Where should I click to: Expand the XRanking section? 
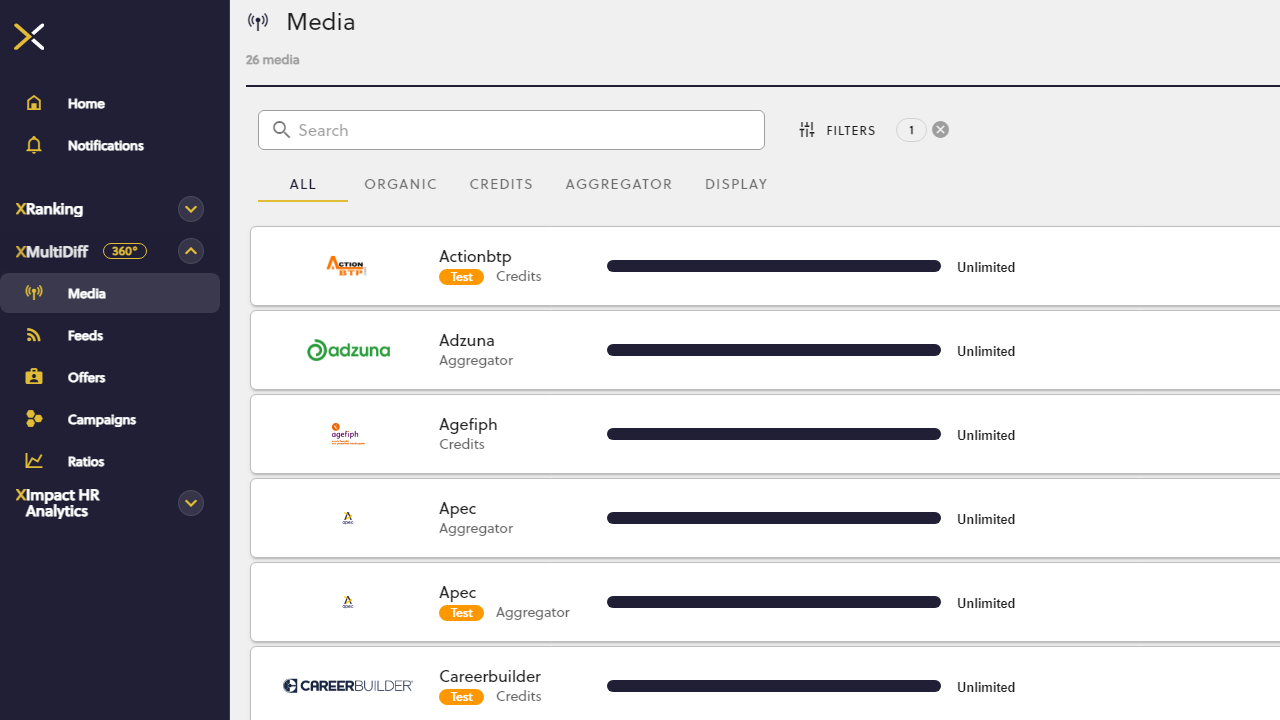coord(190,209)
